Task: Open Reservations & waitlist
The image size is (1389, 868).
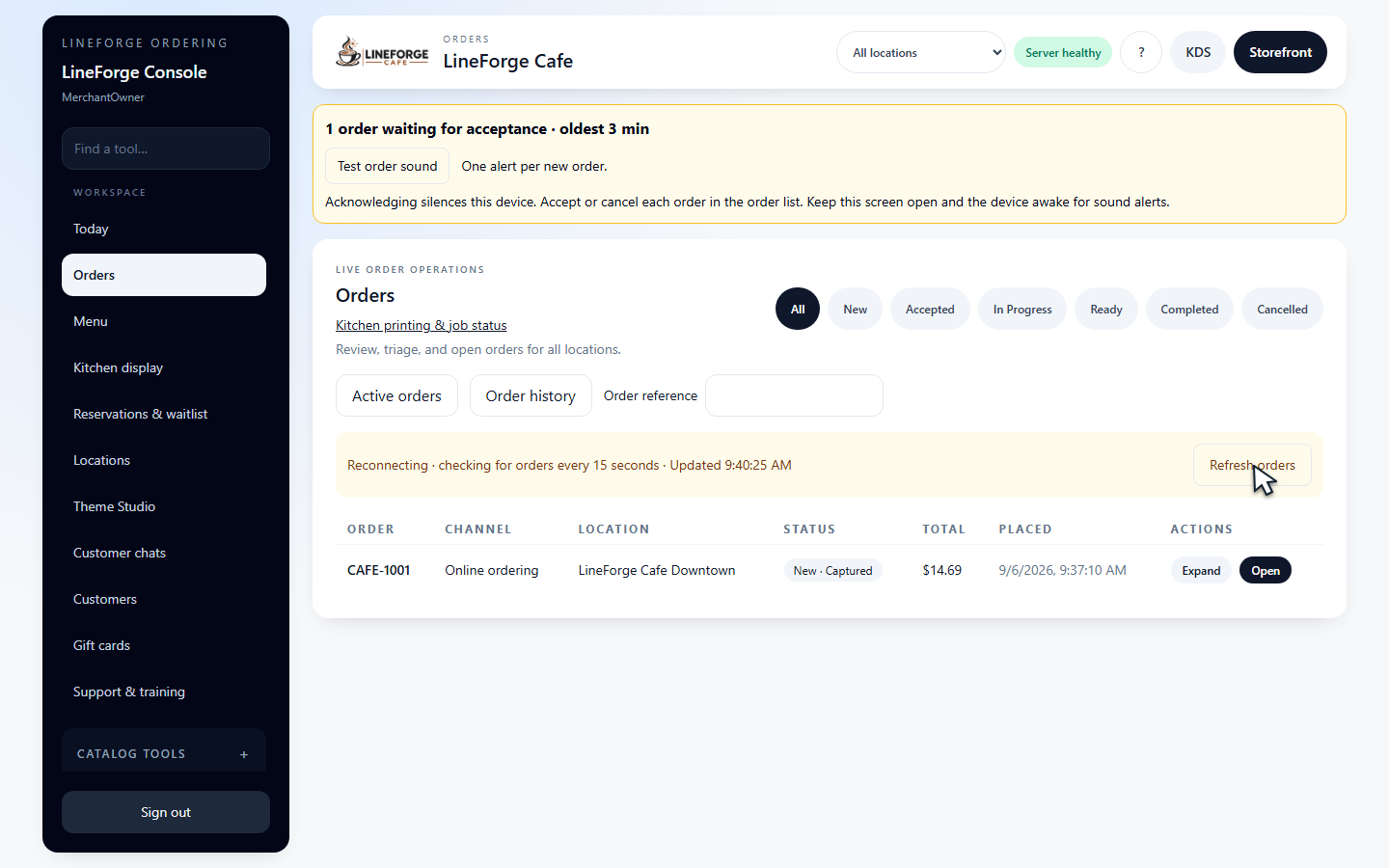Action: 164,414
